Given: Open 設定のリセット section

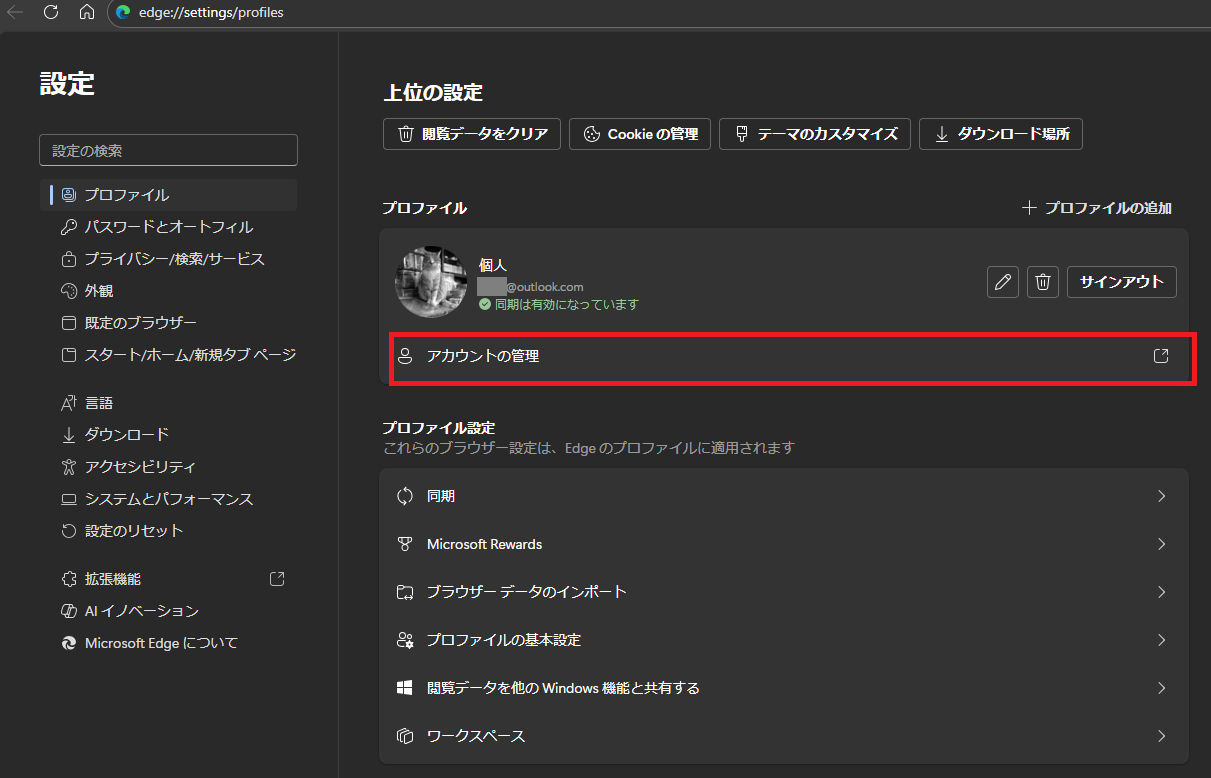Looking at the screenshot, I should click(168, 531).
